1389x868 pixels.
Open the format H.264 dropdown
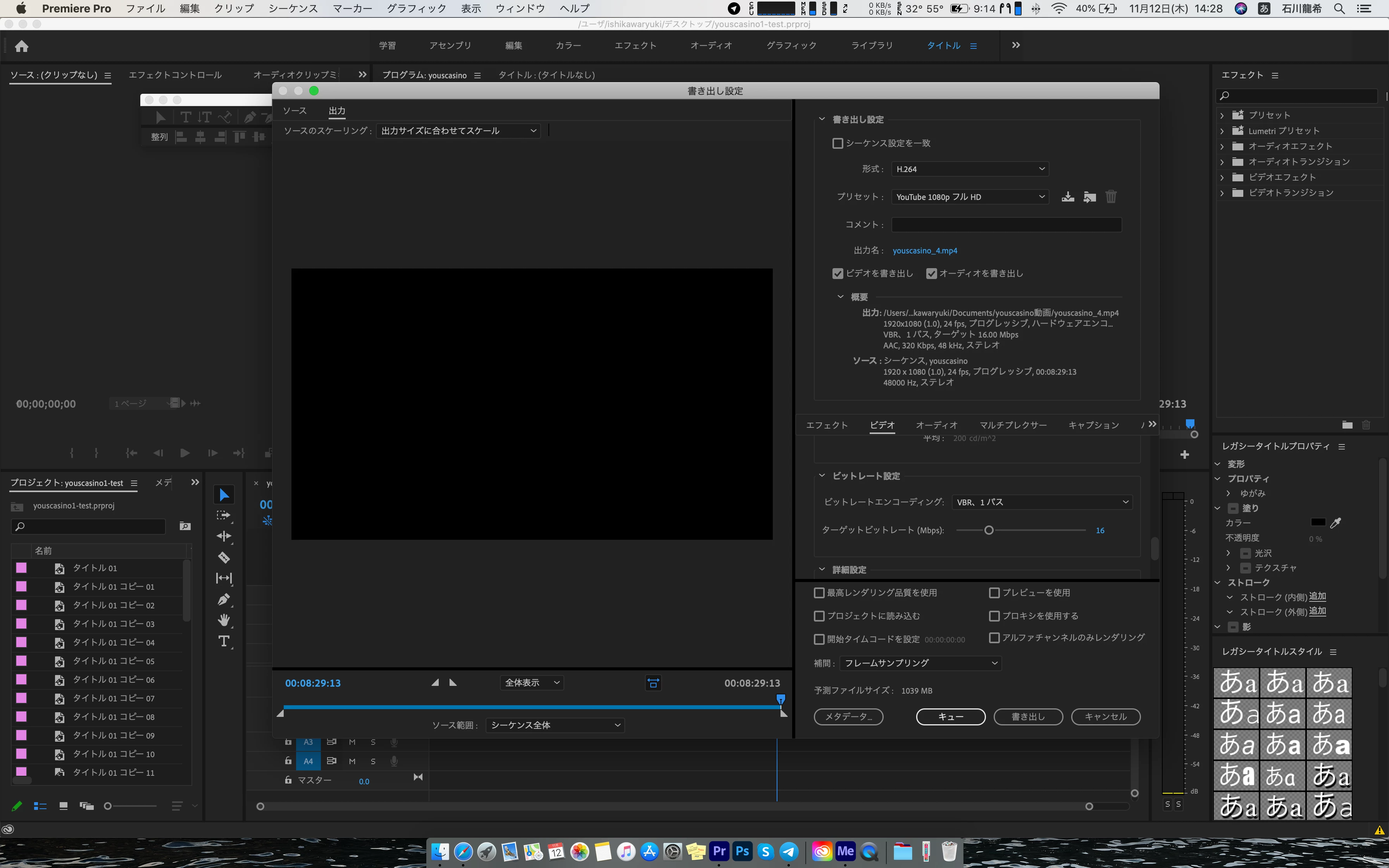pyautogui.click(x=970, y=169)
